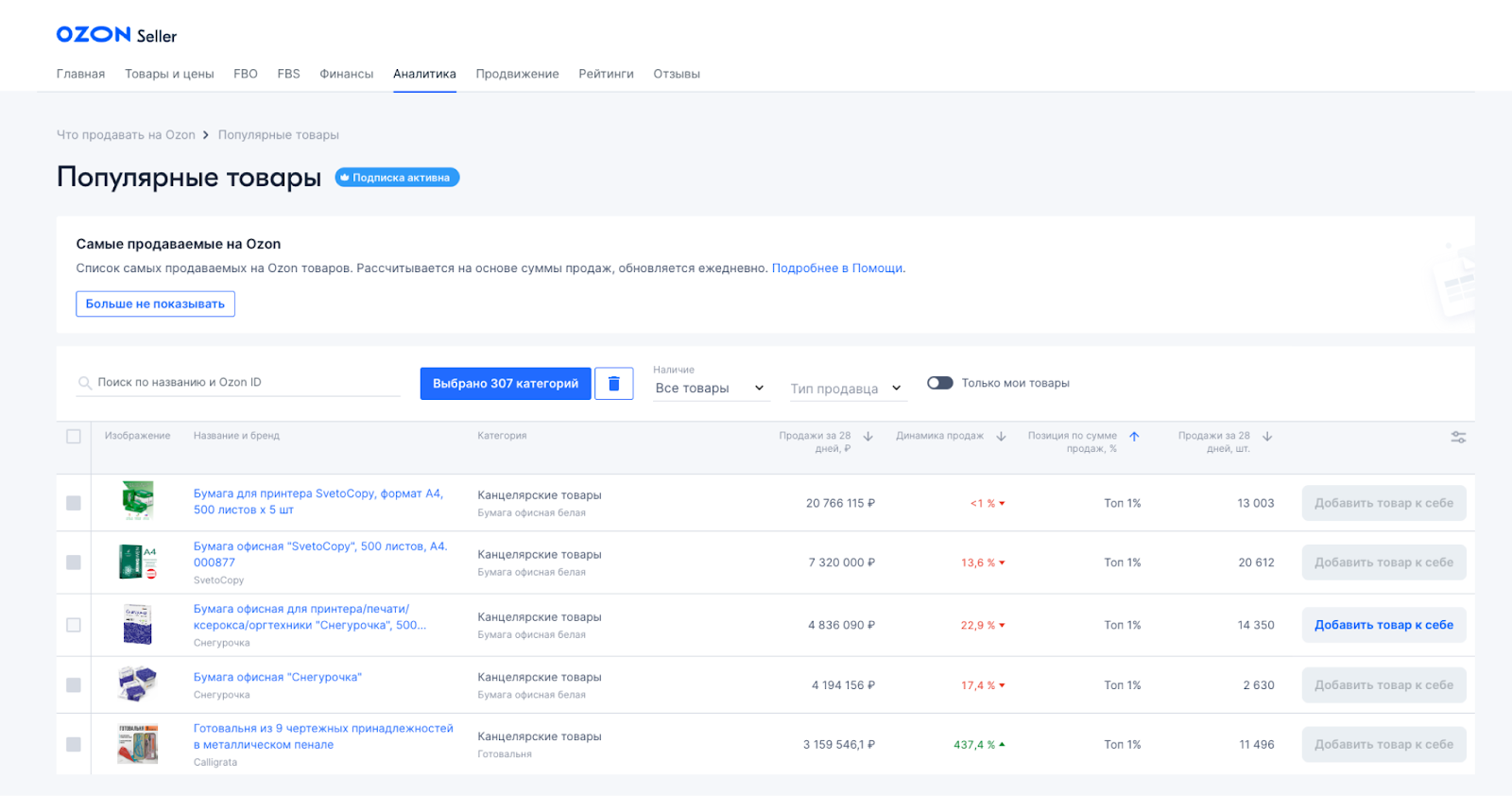Screen dimensions: 1512x796
Task: Sort by position by sales sum arrow
Action: click(1134, 436)
